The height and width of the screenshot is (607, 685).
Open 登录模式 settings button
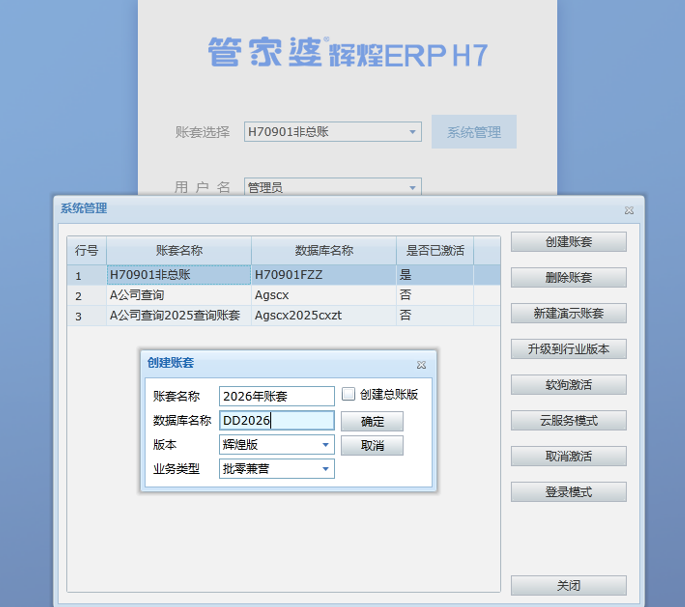(x=568, y=492)
